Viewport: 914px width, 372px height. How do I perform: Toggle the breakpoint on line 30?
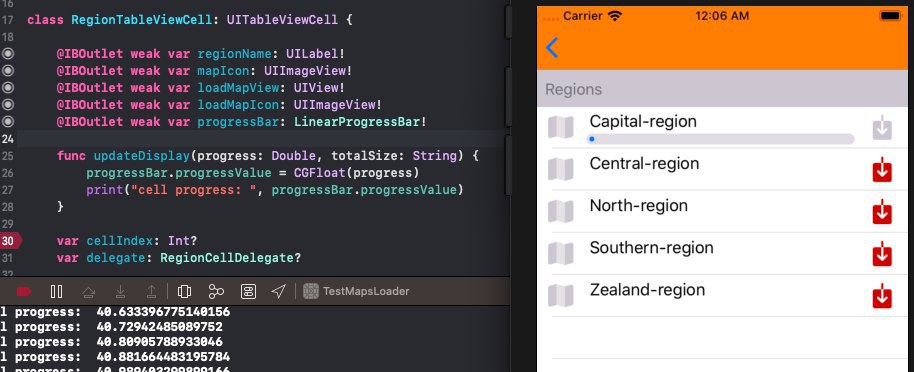10,241
